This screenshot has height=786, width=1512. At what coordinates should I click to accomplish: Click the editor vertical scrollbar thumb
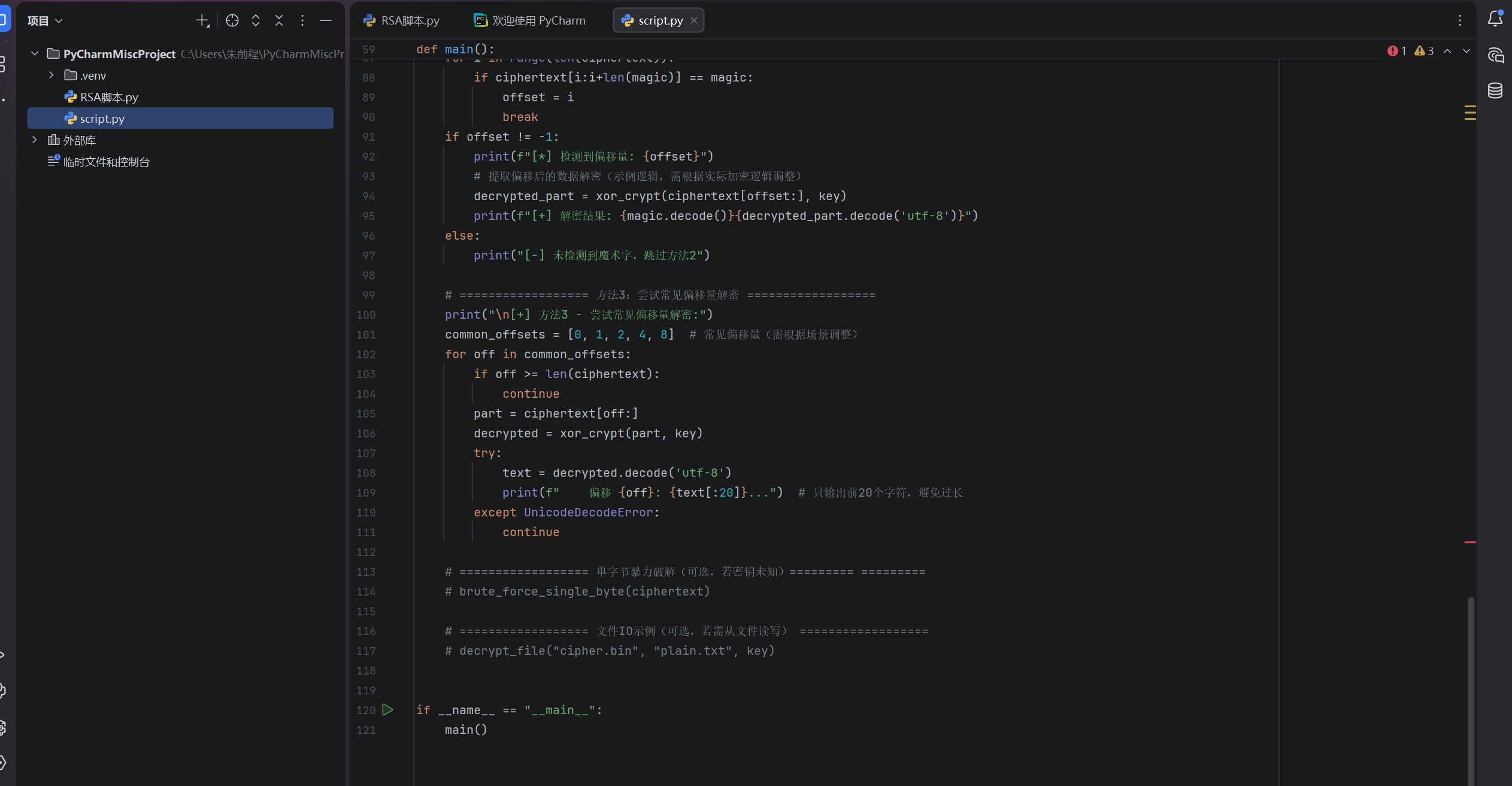[1470, 689]
